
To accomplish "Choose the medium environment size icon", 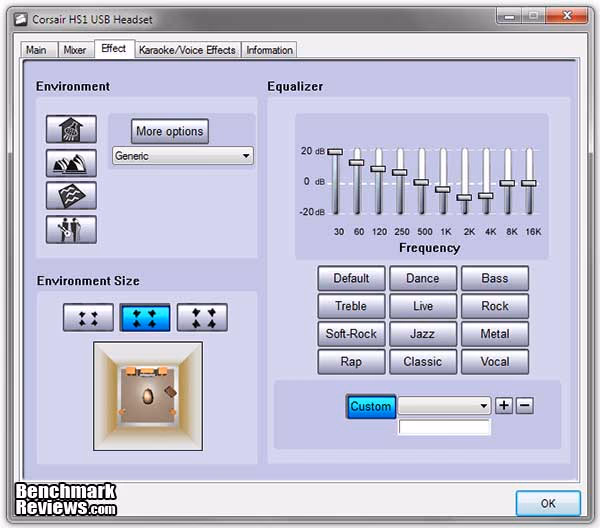I will click(145, 318).
